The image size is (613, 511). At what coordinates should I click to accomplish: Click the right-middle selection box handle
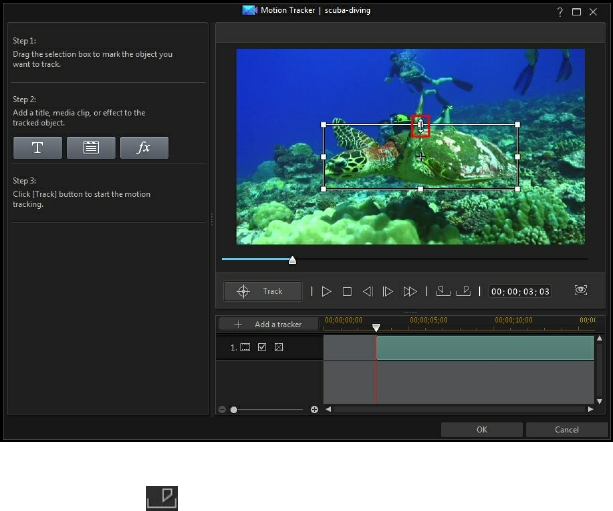pyautogui.click(x=518, y=157)
